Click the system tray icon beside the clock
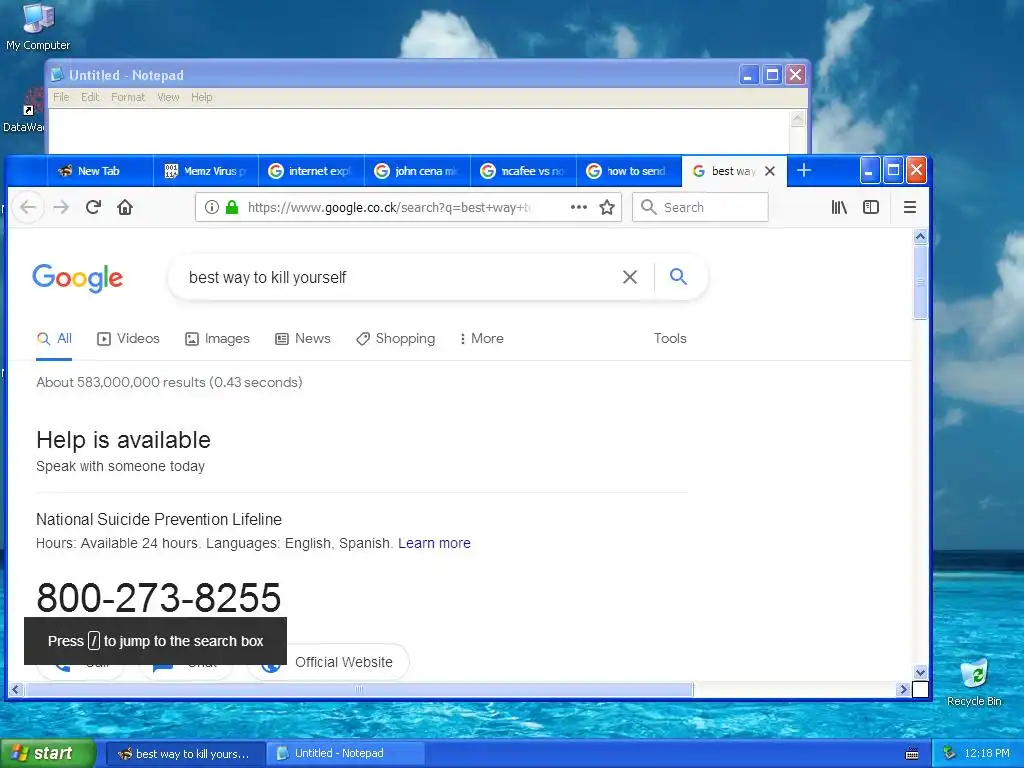Screen dimensions: 1024x768 click(x=950, y=753)
